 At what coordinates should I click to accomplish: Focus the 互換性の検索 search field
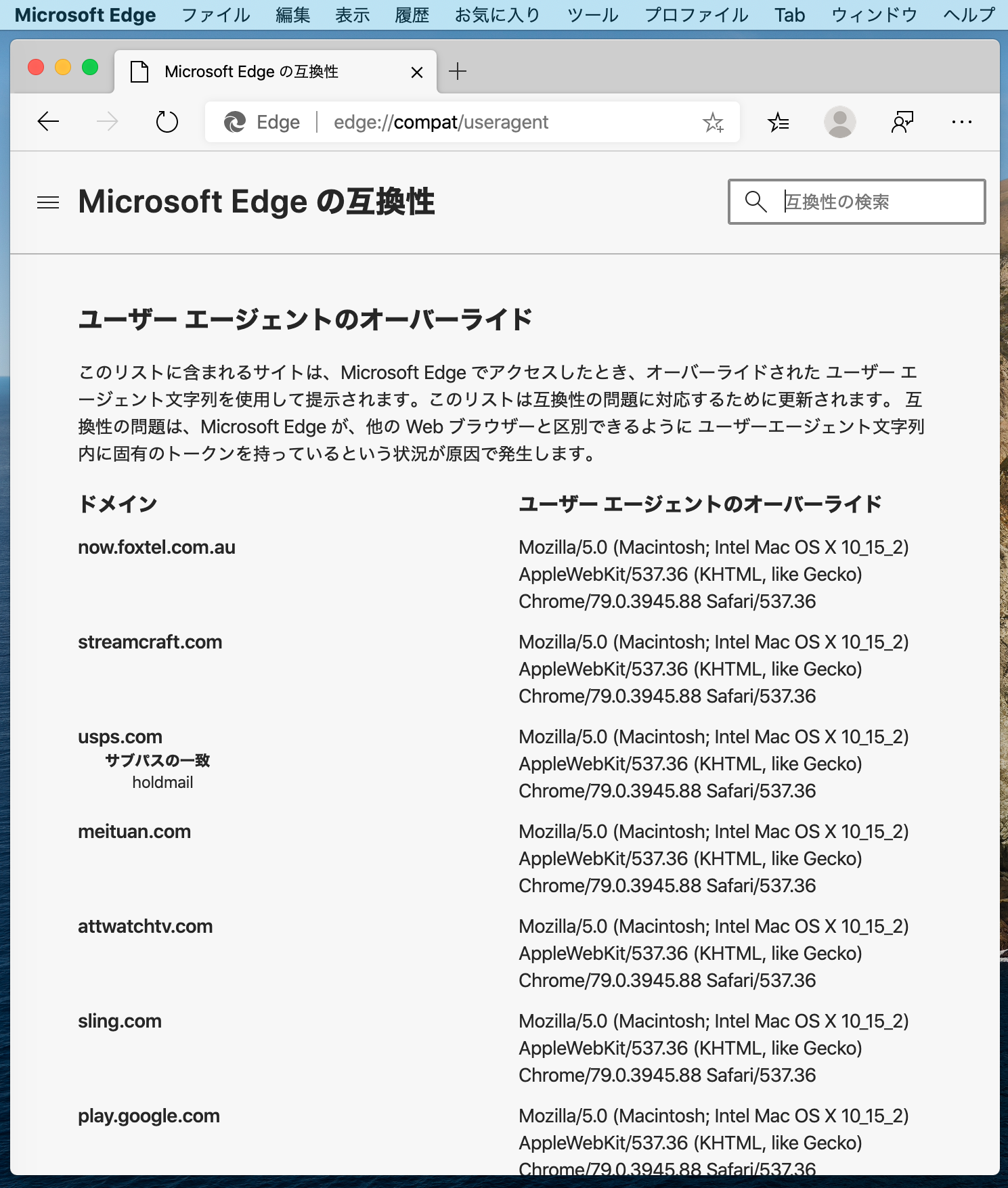856,202
